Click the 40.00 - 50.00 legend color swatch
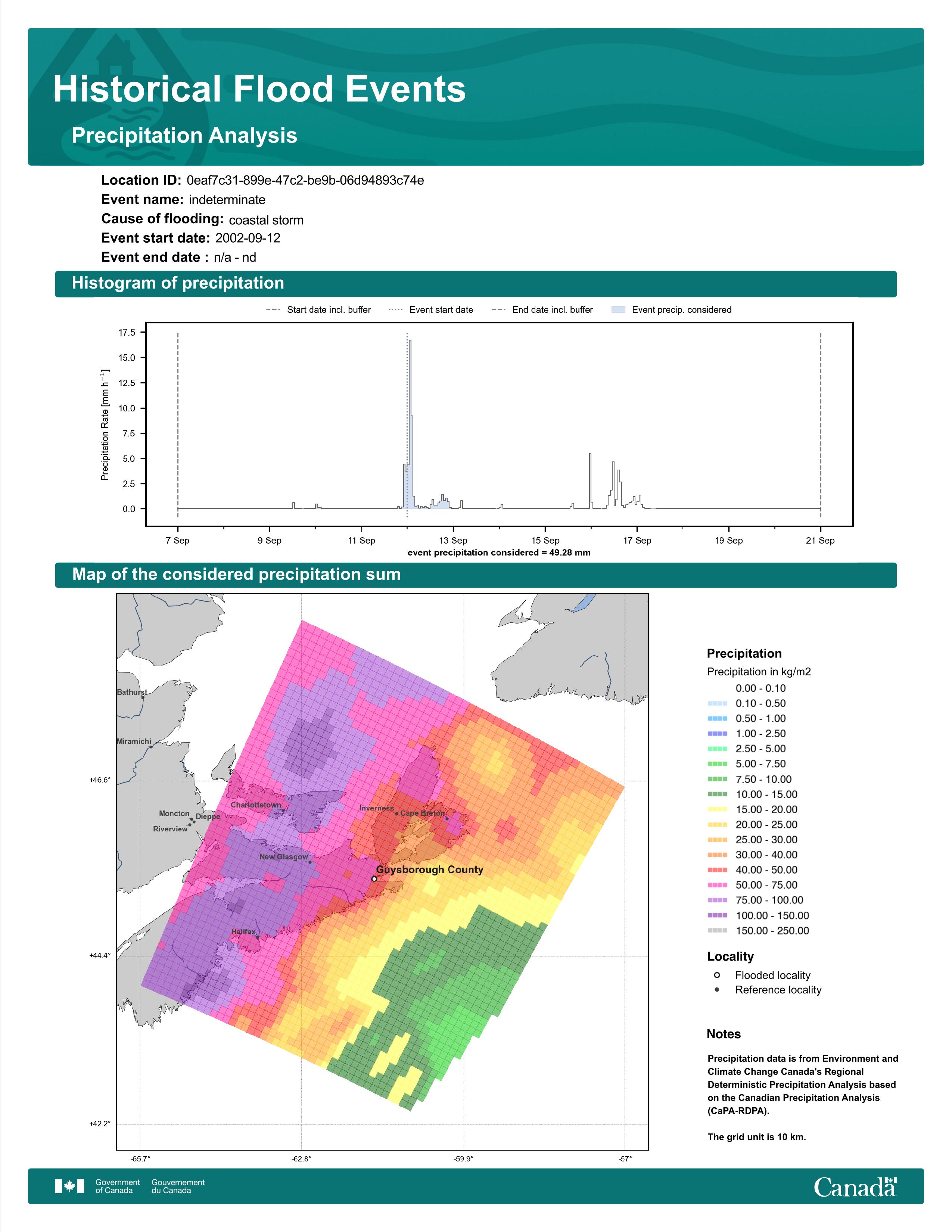952x1232 pixels. (718, 870)
